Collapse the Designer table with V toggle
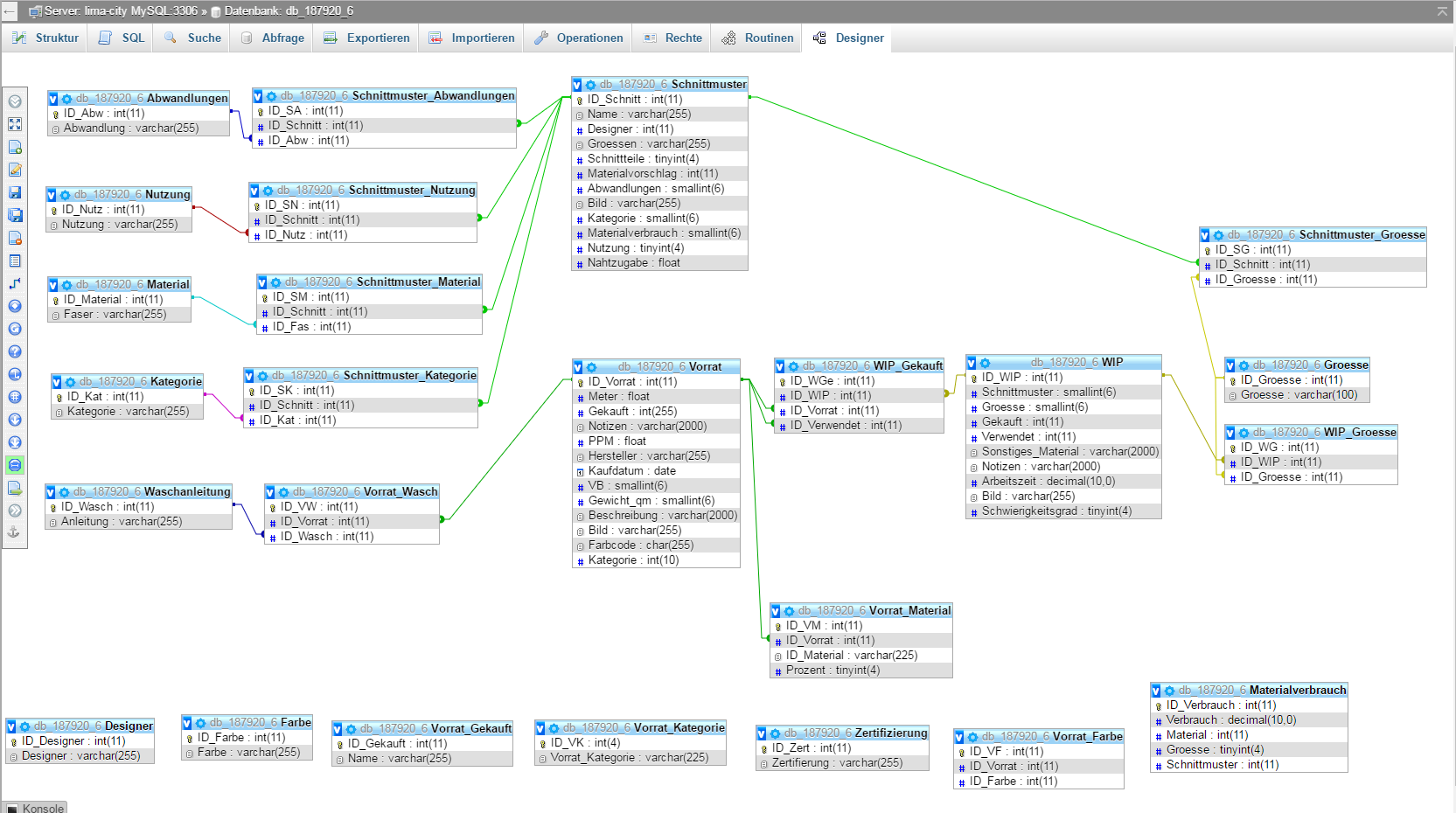The height and width of the screenshot is (813, 1456). pyautogui.click(x=11, y=726)
